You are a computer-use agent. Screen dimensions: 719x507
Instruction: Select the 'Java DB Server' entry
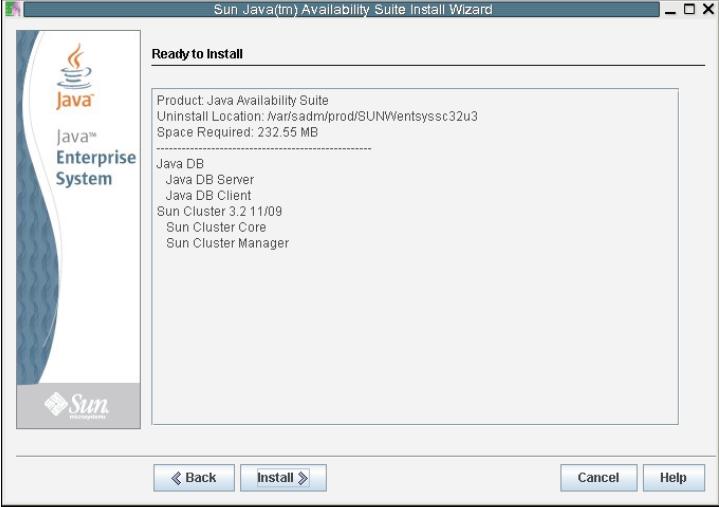click(x=210, y=180)
